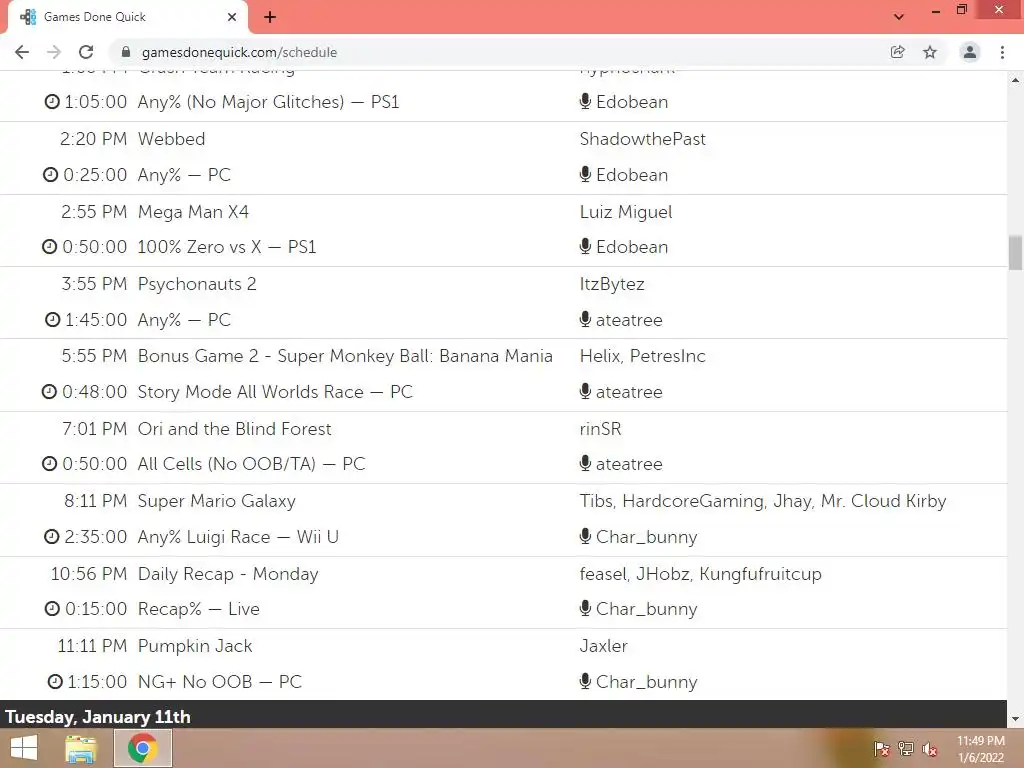Click the page vertical scrollbar thumb
Image resolution: width=1024 pixels, height=768 pixels.
[x=1015, y=252]
